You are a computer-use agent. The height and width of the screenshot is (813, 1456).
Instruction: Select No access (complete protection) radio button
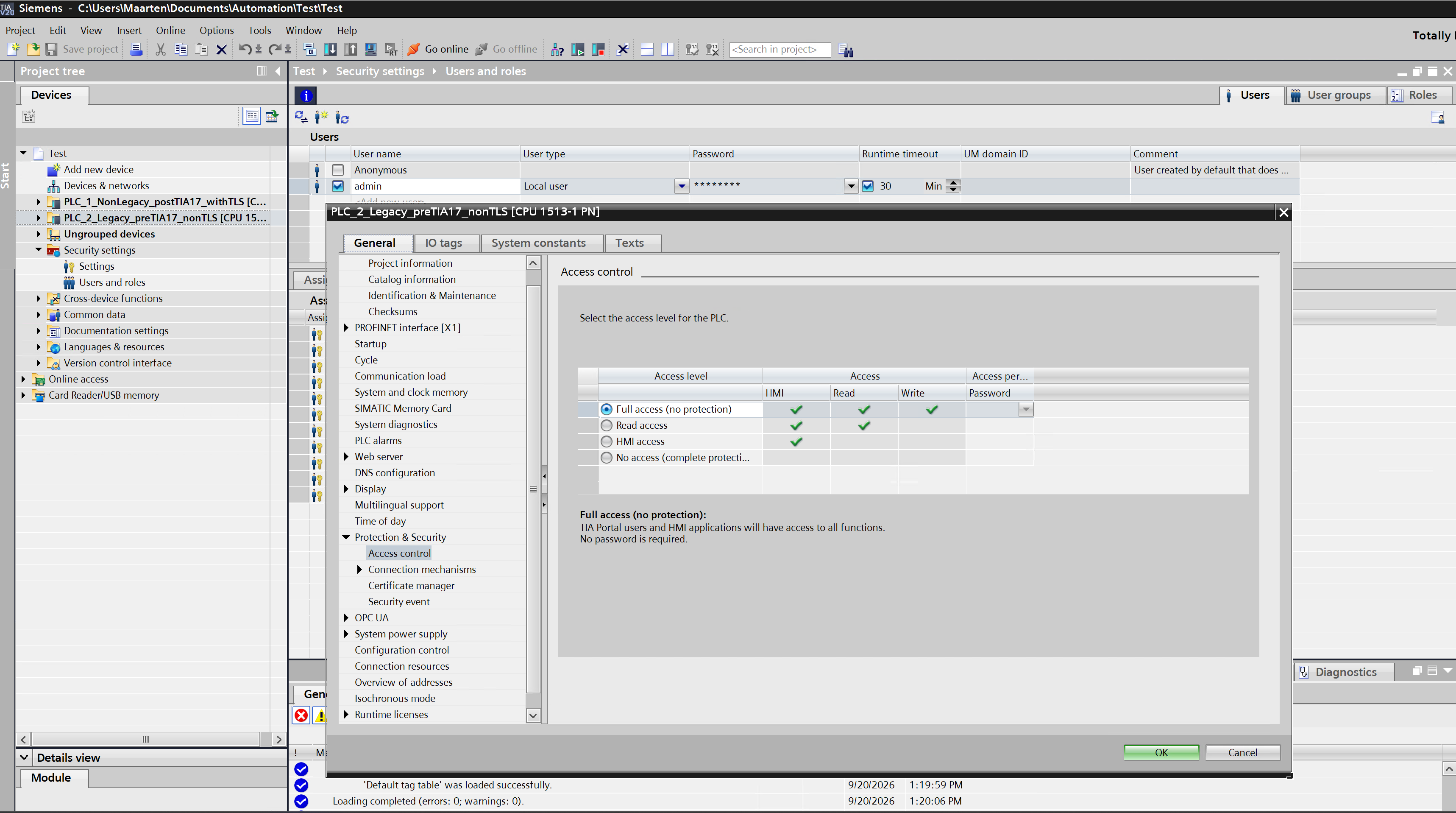(x=607, y=457)
